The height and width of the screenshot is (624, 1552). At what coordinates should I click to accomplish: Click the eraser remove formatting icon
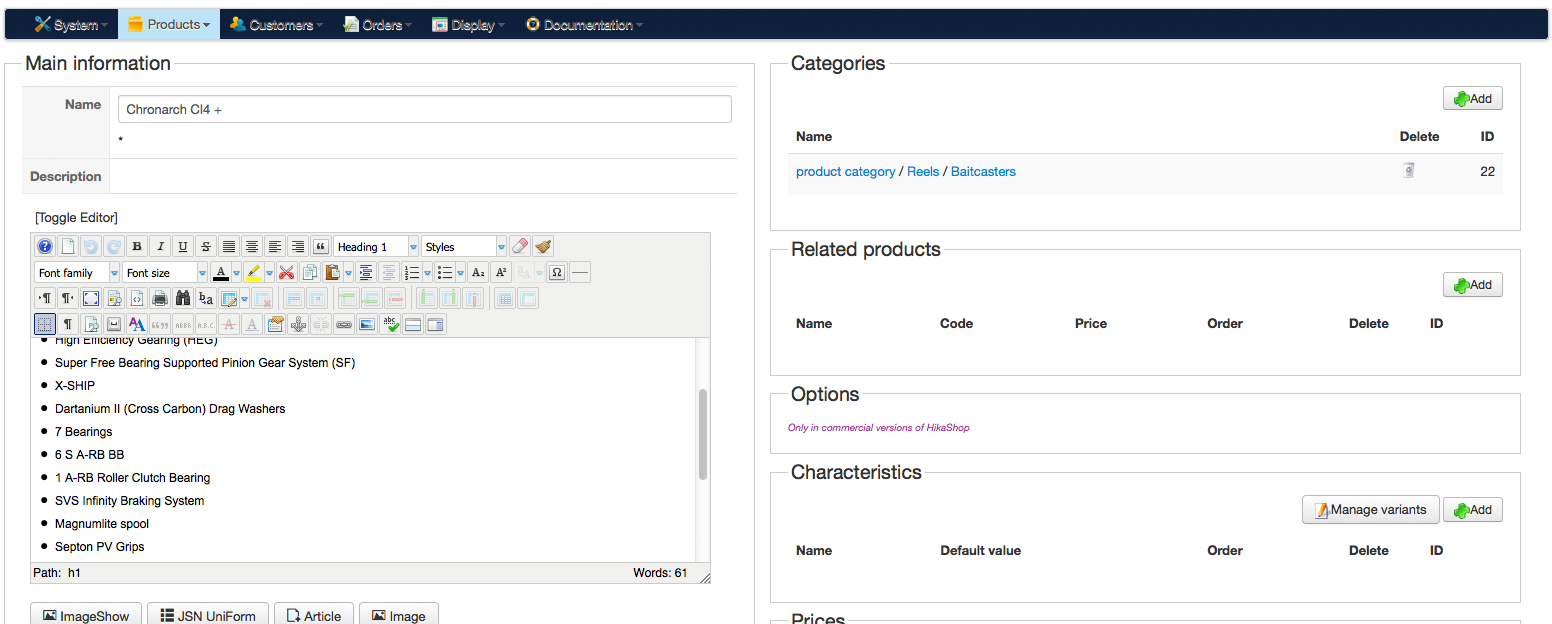520,247
